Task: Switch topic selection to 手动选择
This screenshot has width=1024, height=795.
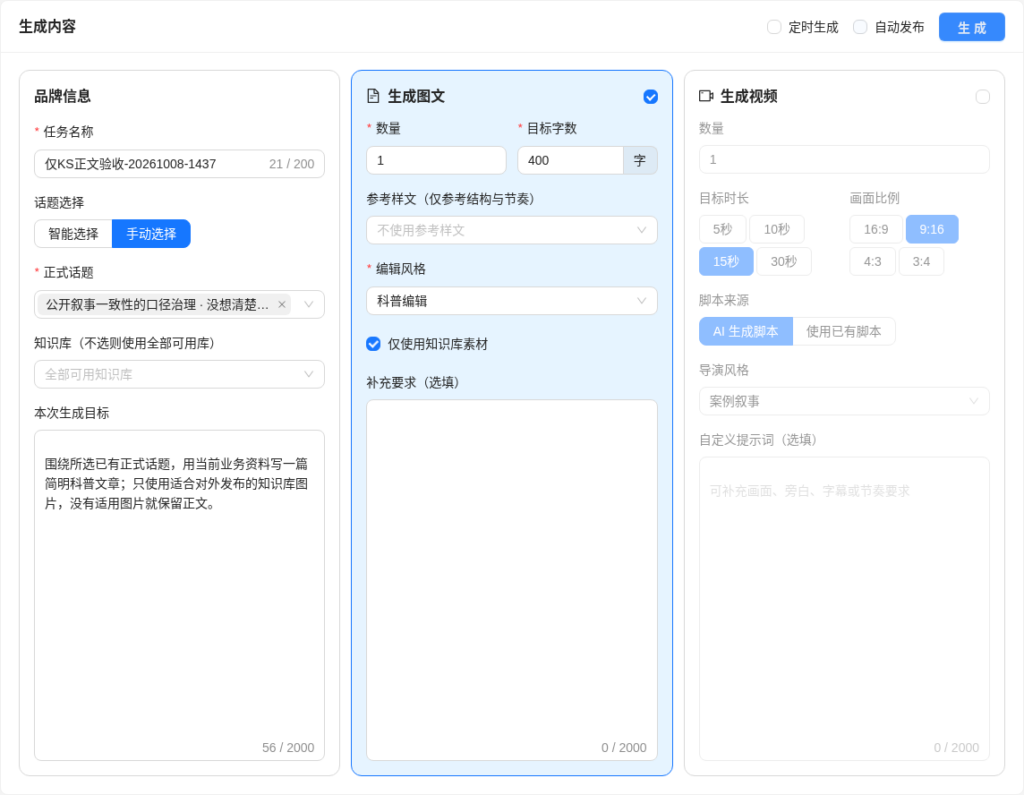Action: pos(152,234)
